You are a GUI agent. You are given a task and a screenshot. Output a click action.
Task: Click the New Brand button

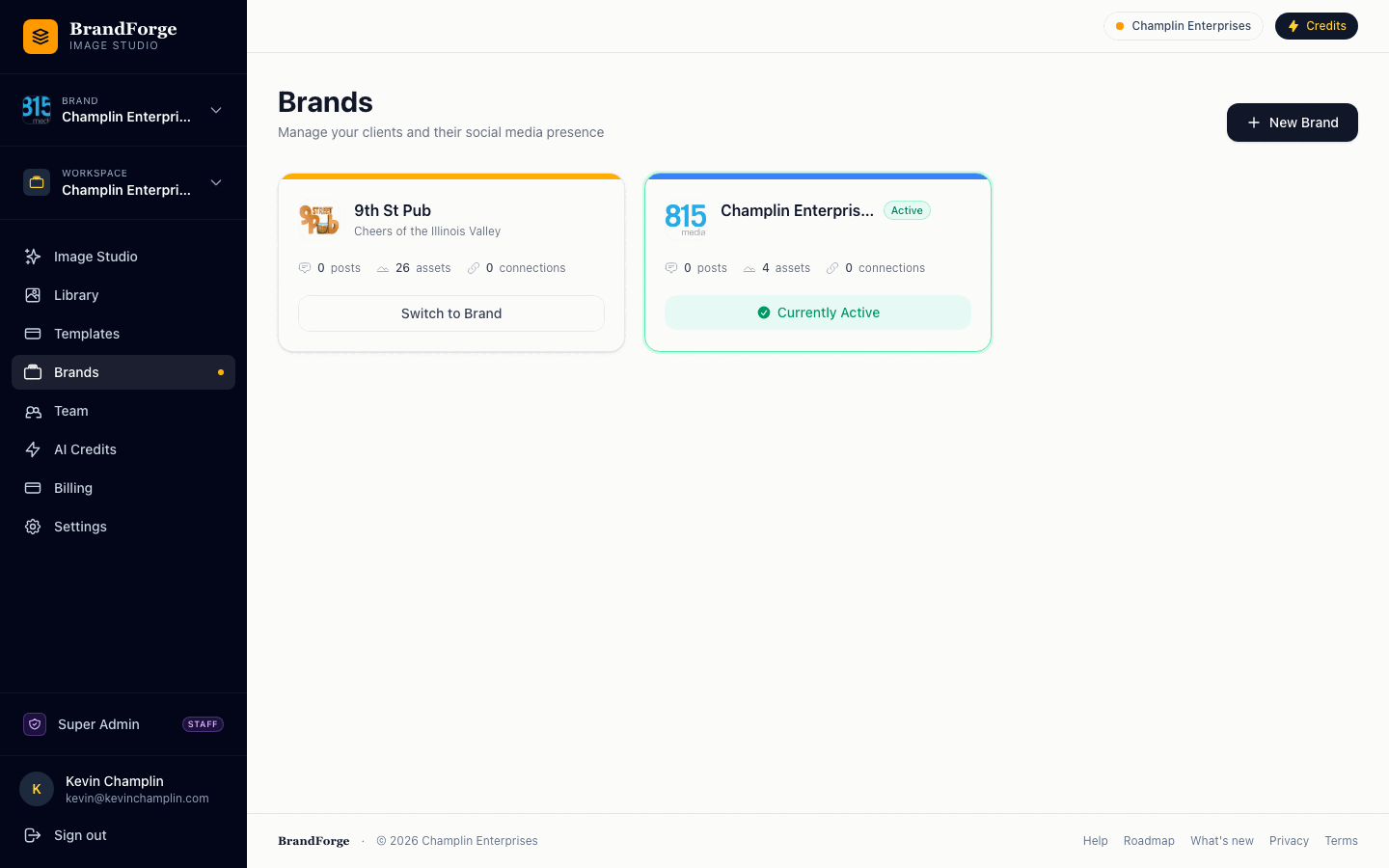click(1293, 122)
